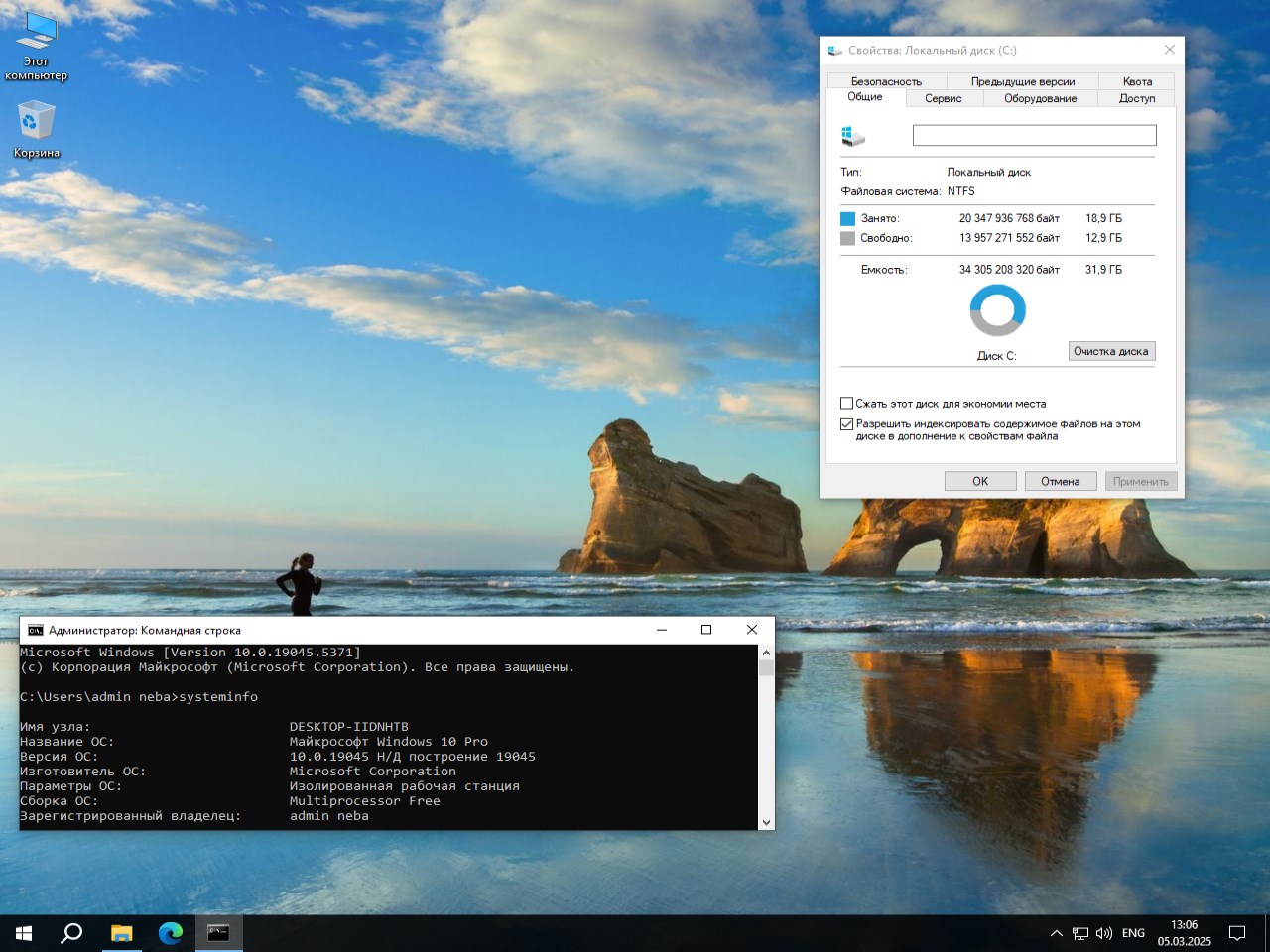Image resolution: width=1270 pixels, height=952 pixels.
Task: Open the clock and date flyout
Action: (1184, 933)
